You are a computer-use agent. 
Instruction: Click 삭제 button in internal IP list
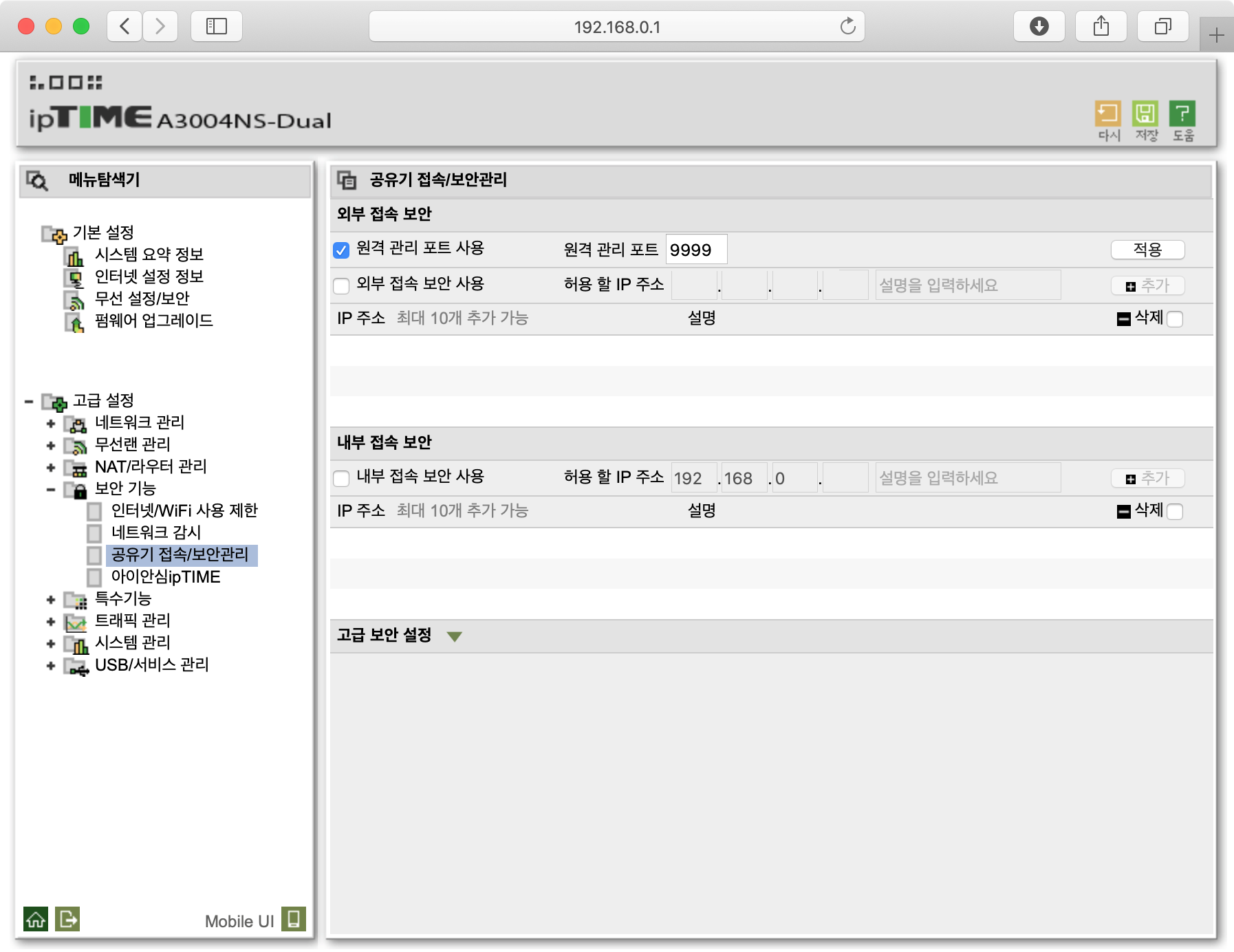pyautogui.click(x=1140, y=510)
